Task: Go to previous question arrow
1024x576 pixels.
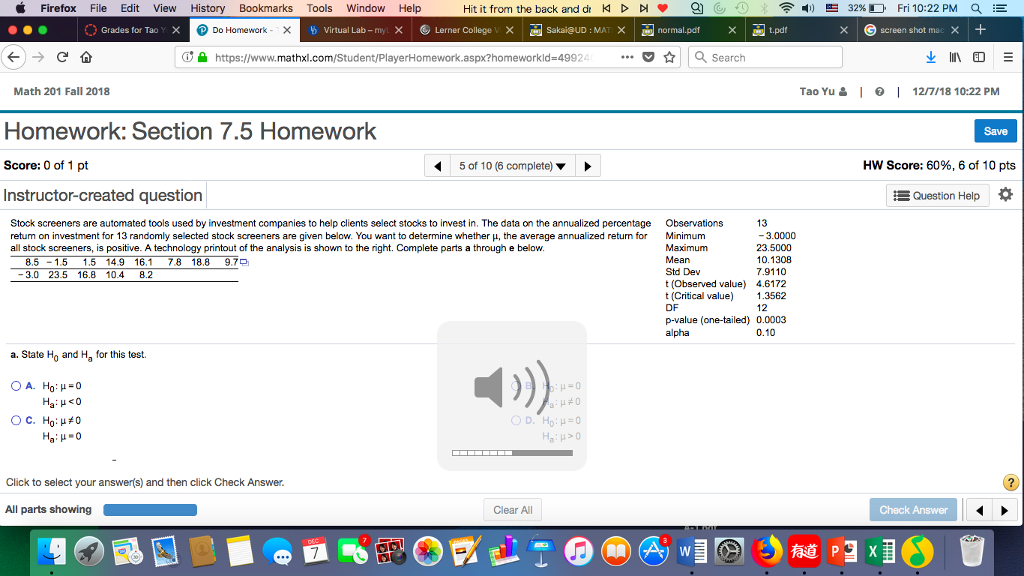Action: coord(438,166)
